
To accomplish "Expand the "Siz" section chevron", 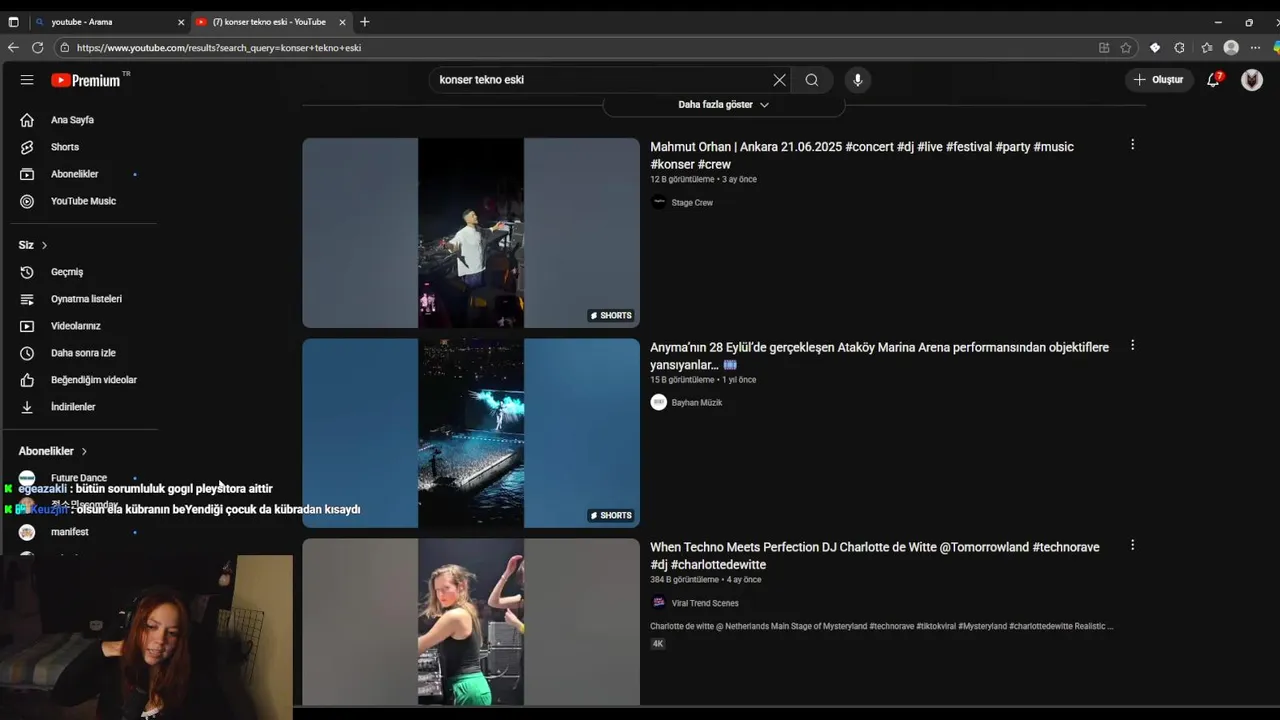I will [44, 245].
